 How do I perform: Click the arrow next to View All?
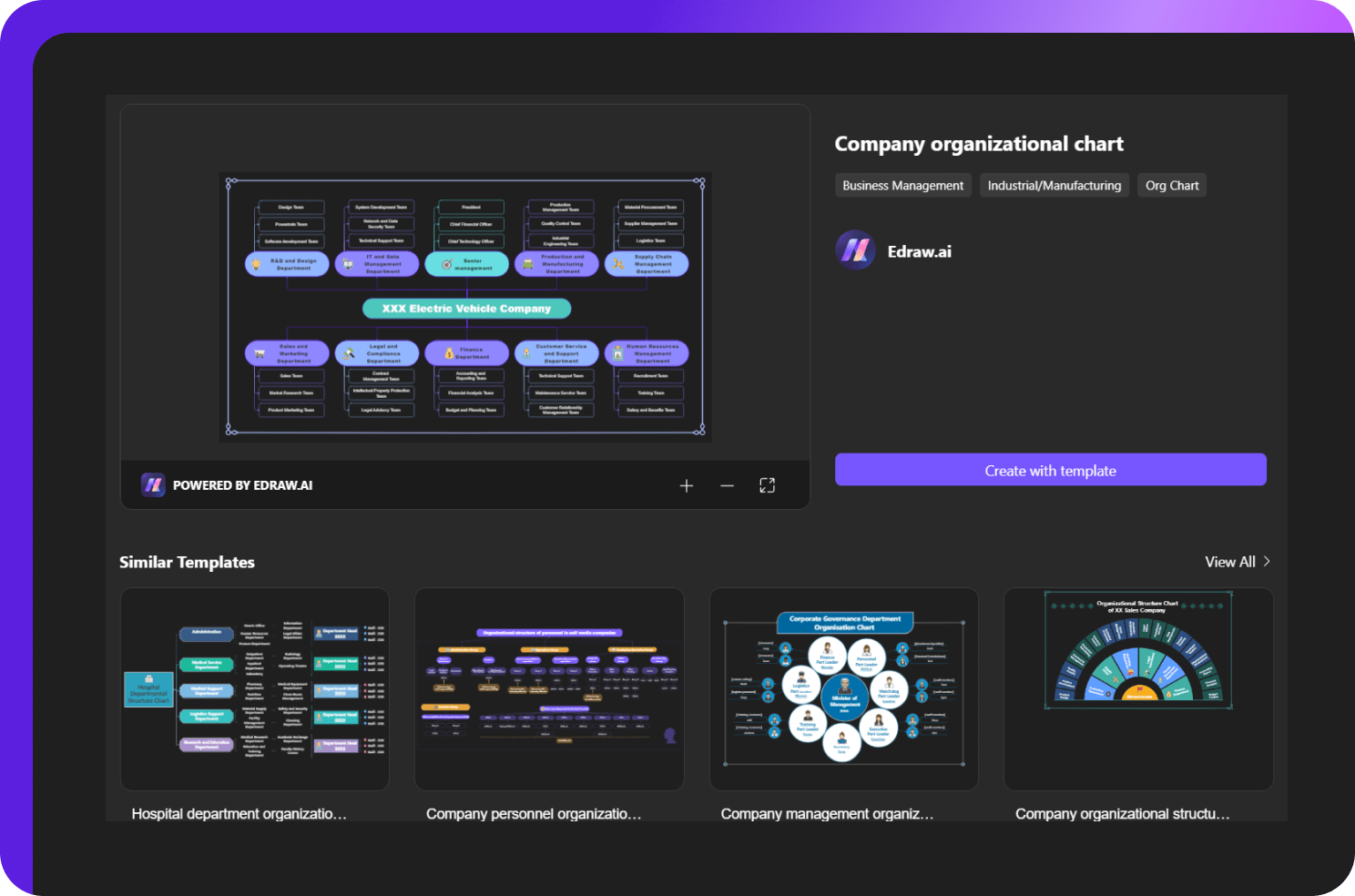[x=1267, y=561]
